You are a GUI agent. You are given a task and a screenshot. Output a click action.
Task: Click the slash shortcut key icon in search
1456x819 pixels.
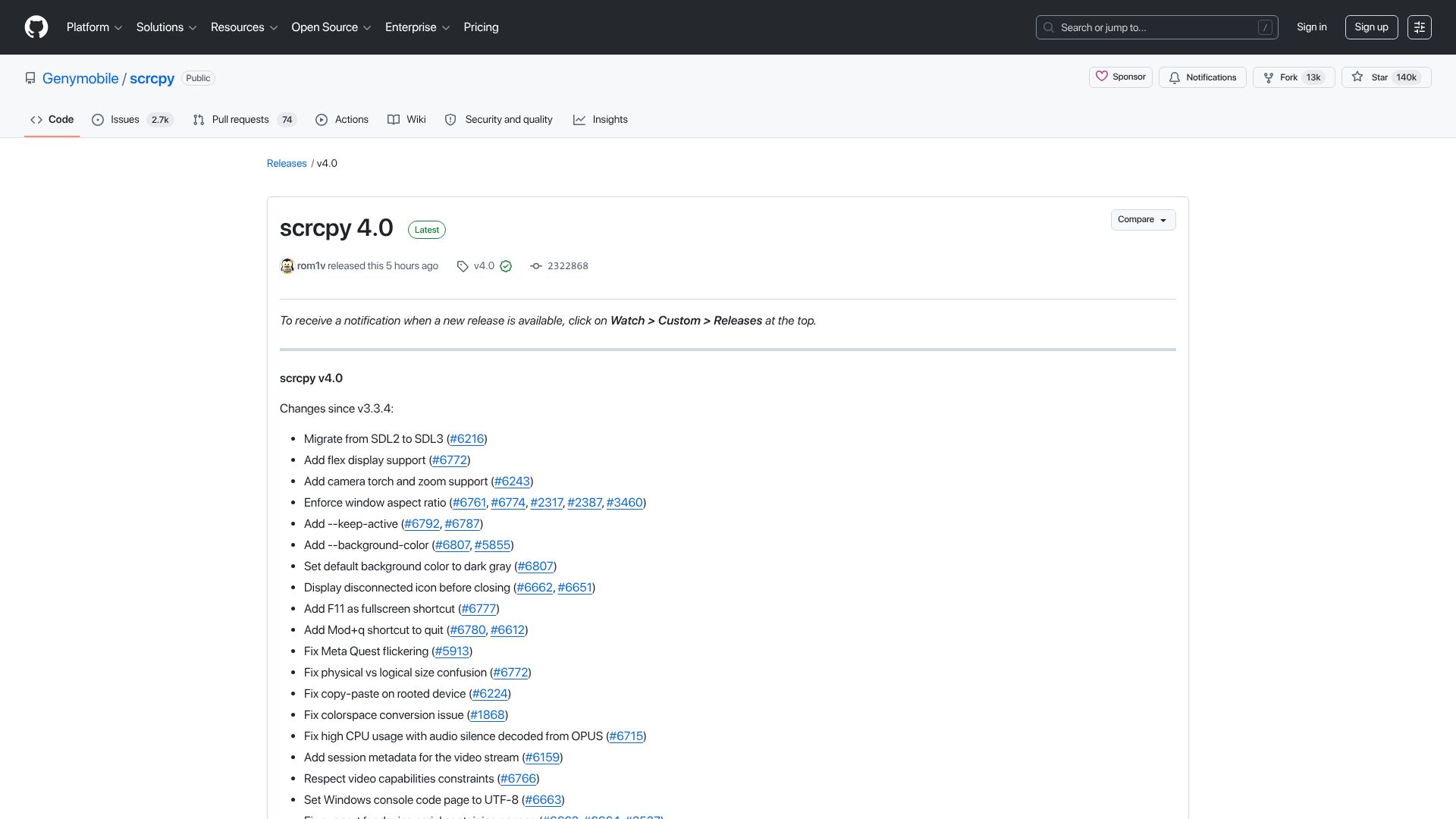(x=1265, y=27)
